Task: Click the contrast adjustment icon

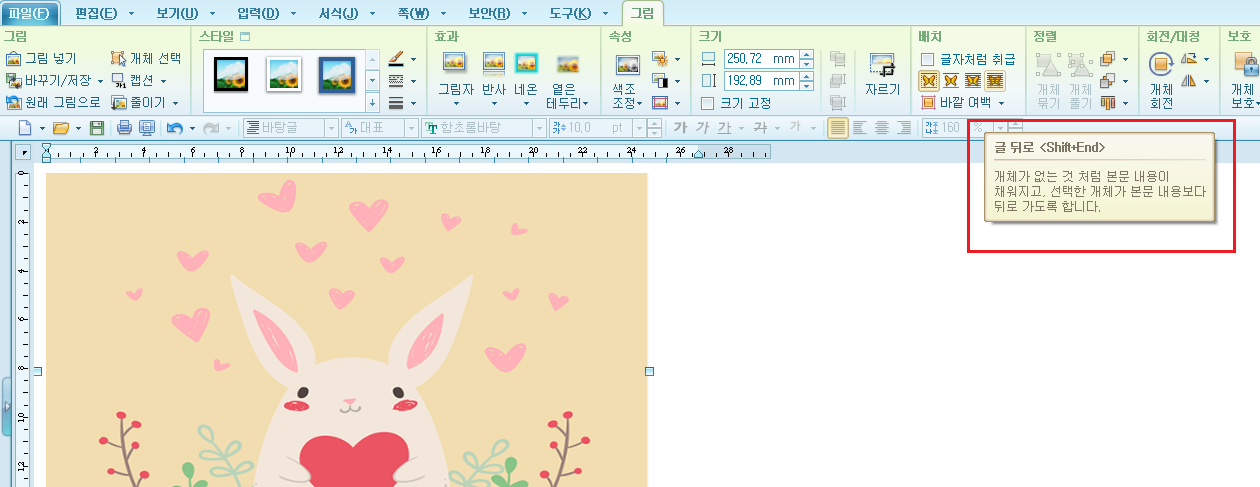Action: click(659, 80)
